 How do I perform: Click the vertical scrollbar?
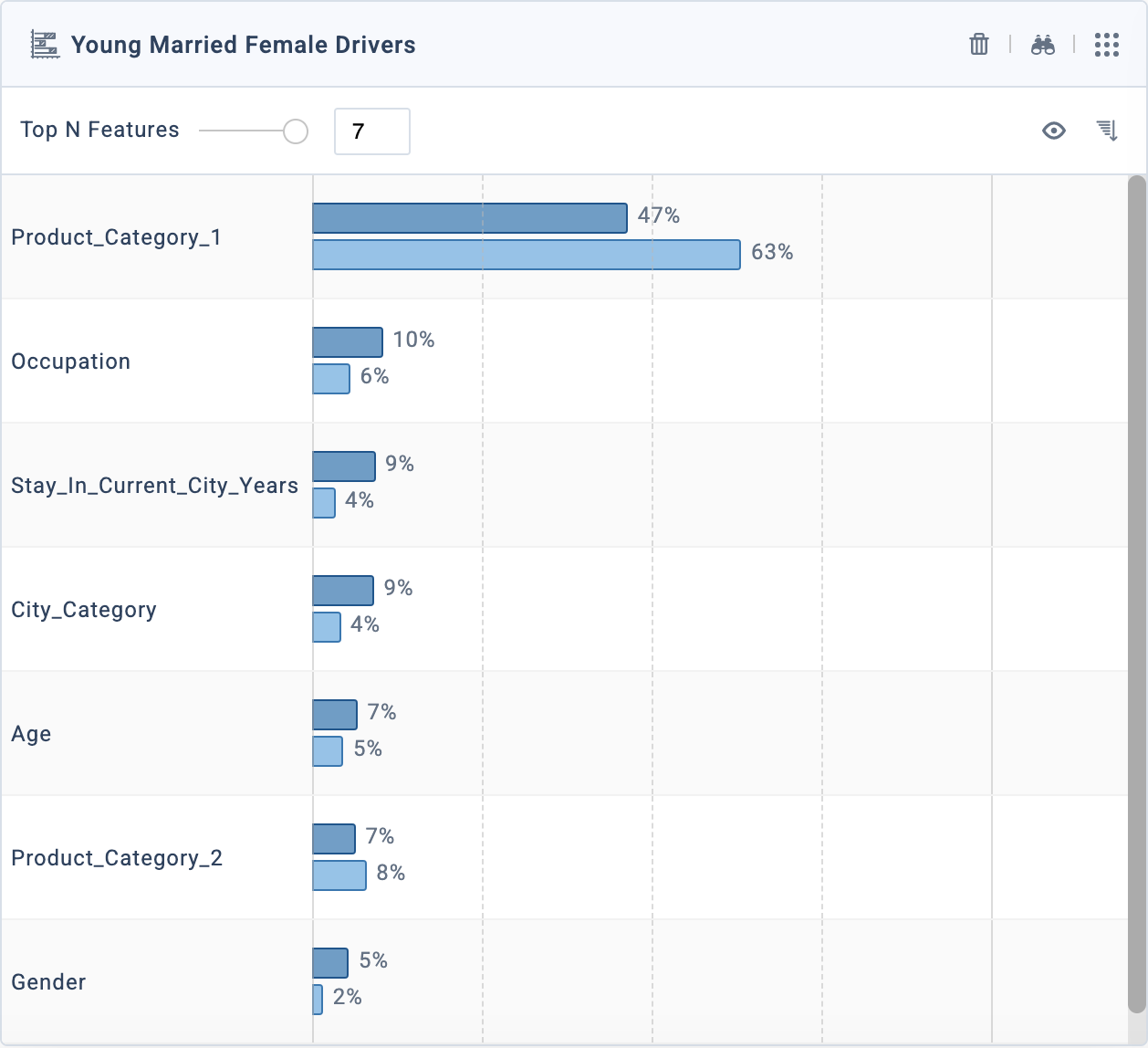point(1136,593)
